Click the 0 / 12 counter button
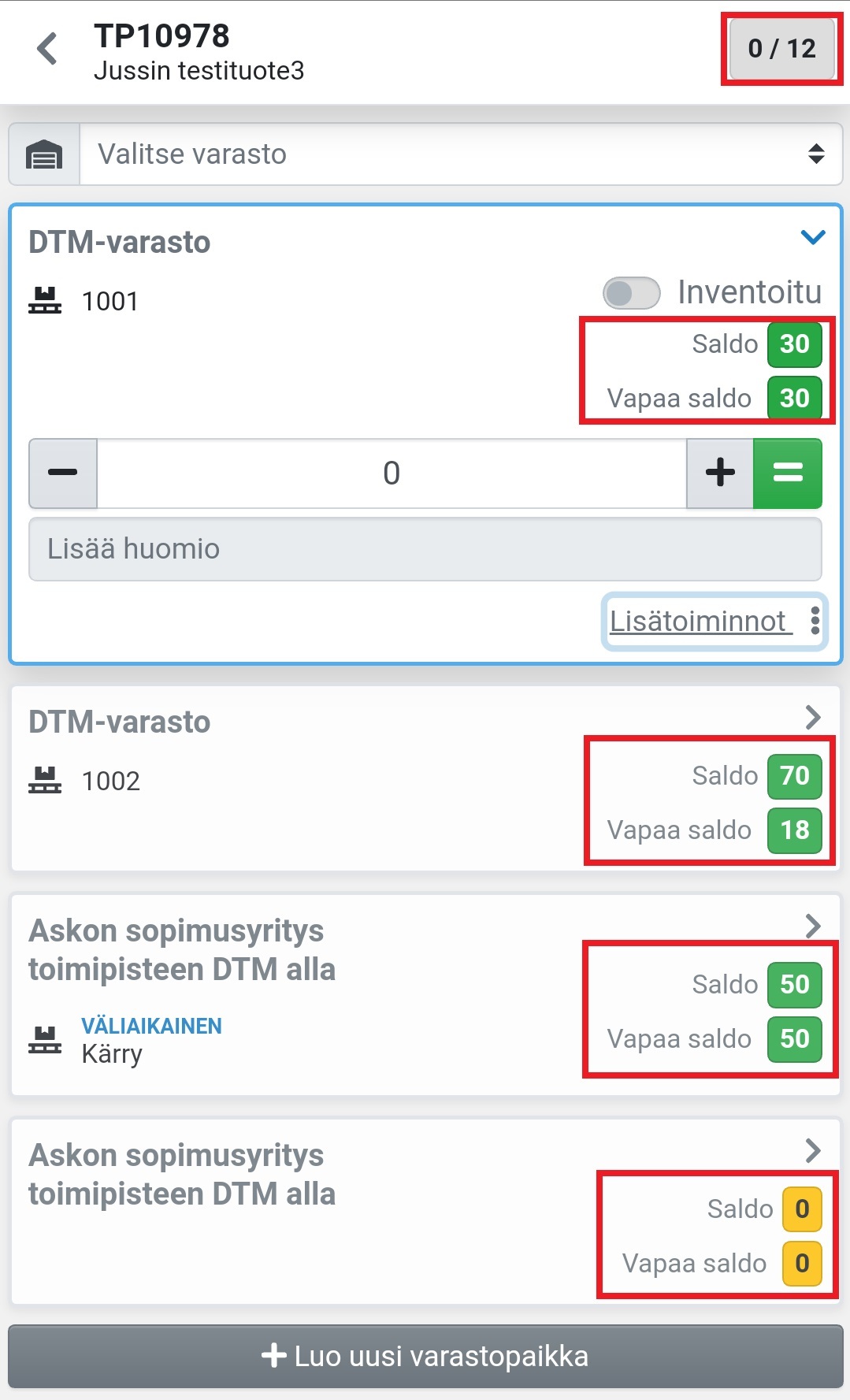Image resolution: width=850 pixels, height=1400 pixels. [781, 49]
